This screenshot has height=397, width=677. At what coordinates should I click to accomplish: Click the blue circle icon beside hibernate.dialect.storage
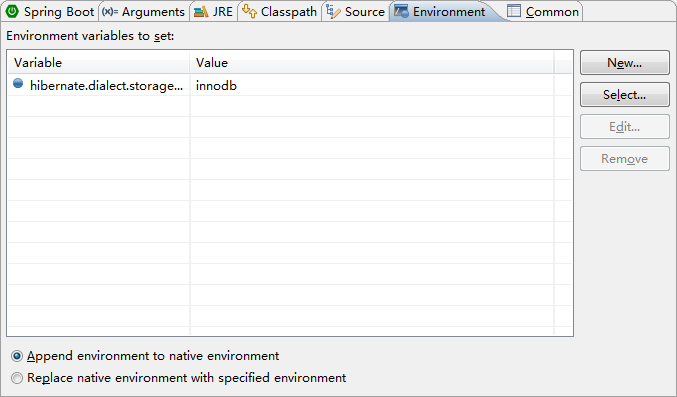pos(18,83)
